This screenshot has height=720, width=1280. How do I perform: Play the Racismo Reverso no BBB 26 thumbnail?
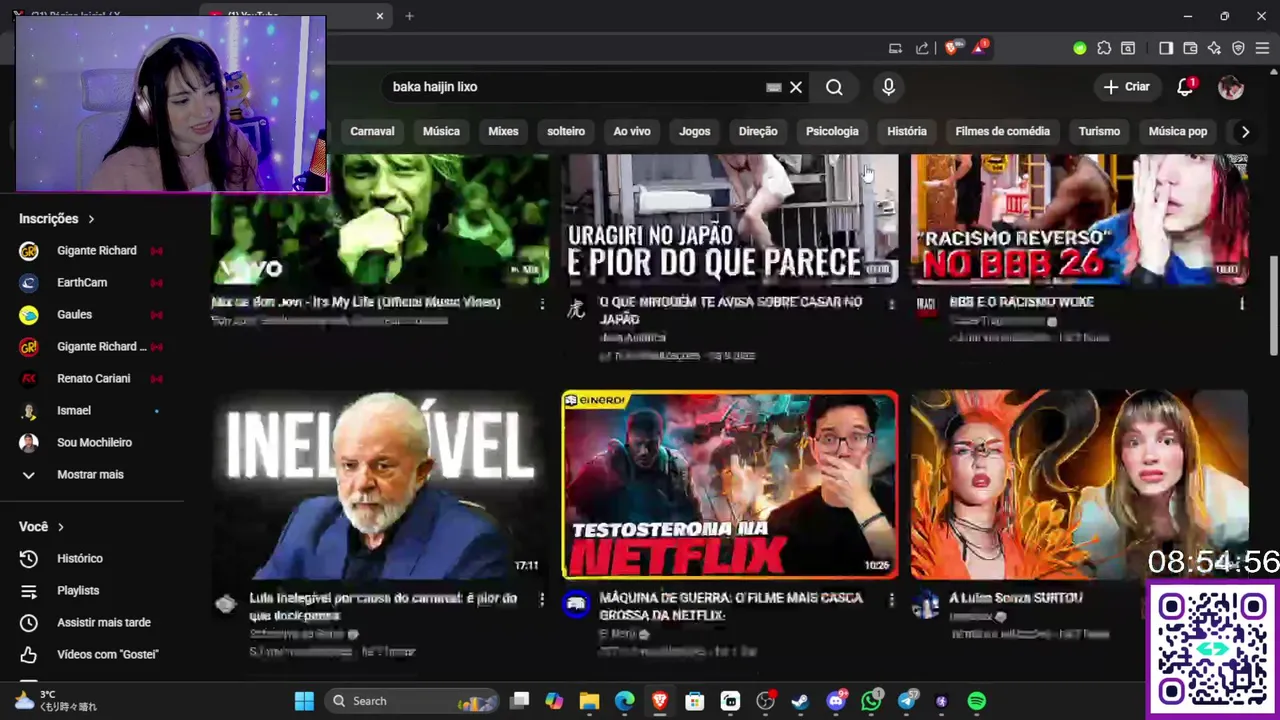[x=1080, y=220]
